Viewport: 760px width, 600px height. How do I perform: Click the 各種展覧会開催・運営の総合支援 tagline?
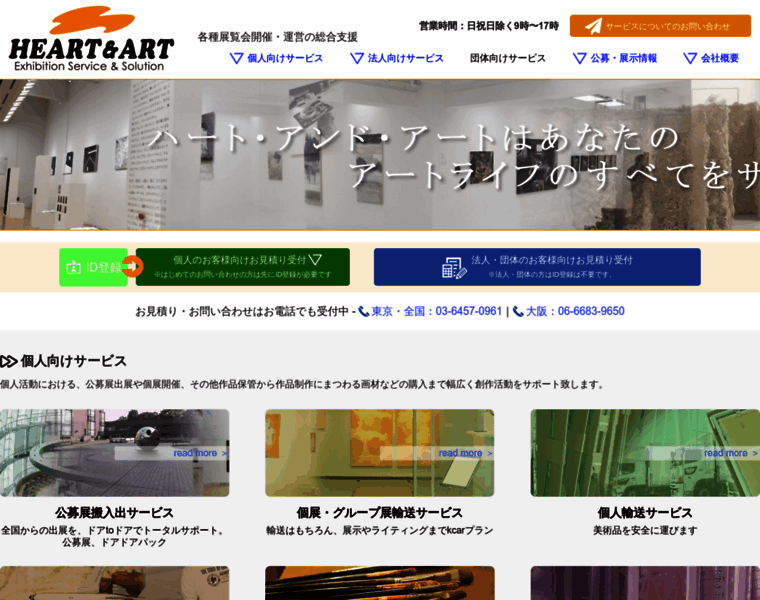pos(278,37)
